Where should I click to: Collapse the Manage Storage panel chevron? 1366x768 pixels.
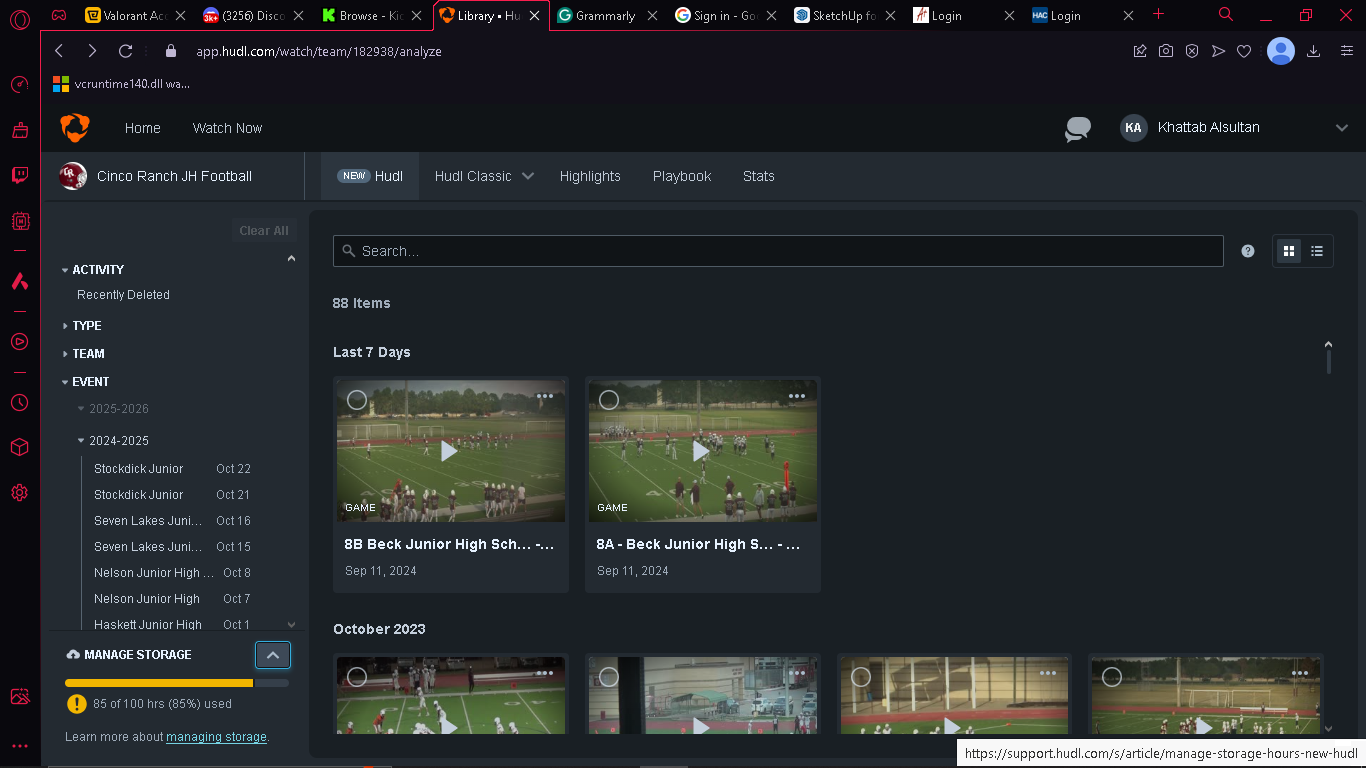(273, 655)
